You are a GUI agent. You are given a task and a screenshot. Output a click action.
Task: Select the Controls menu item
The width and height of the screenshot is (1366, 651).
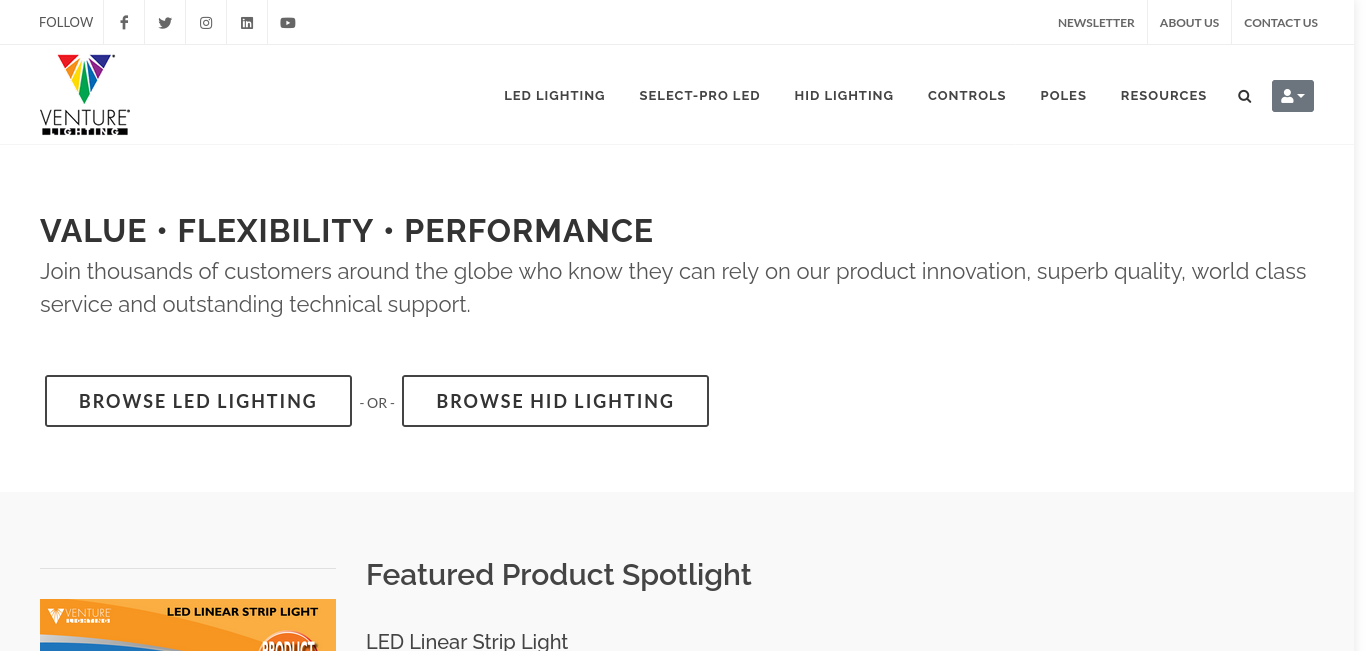click(x=967, y=96)
